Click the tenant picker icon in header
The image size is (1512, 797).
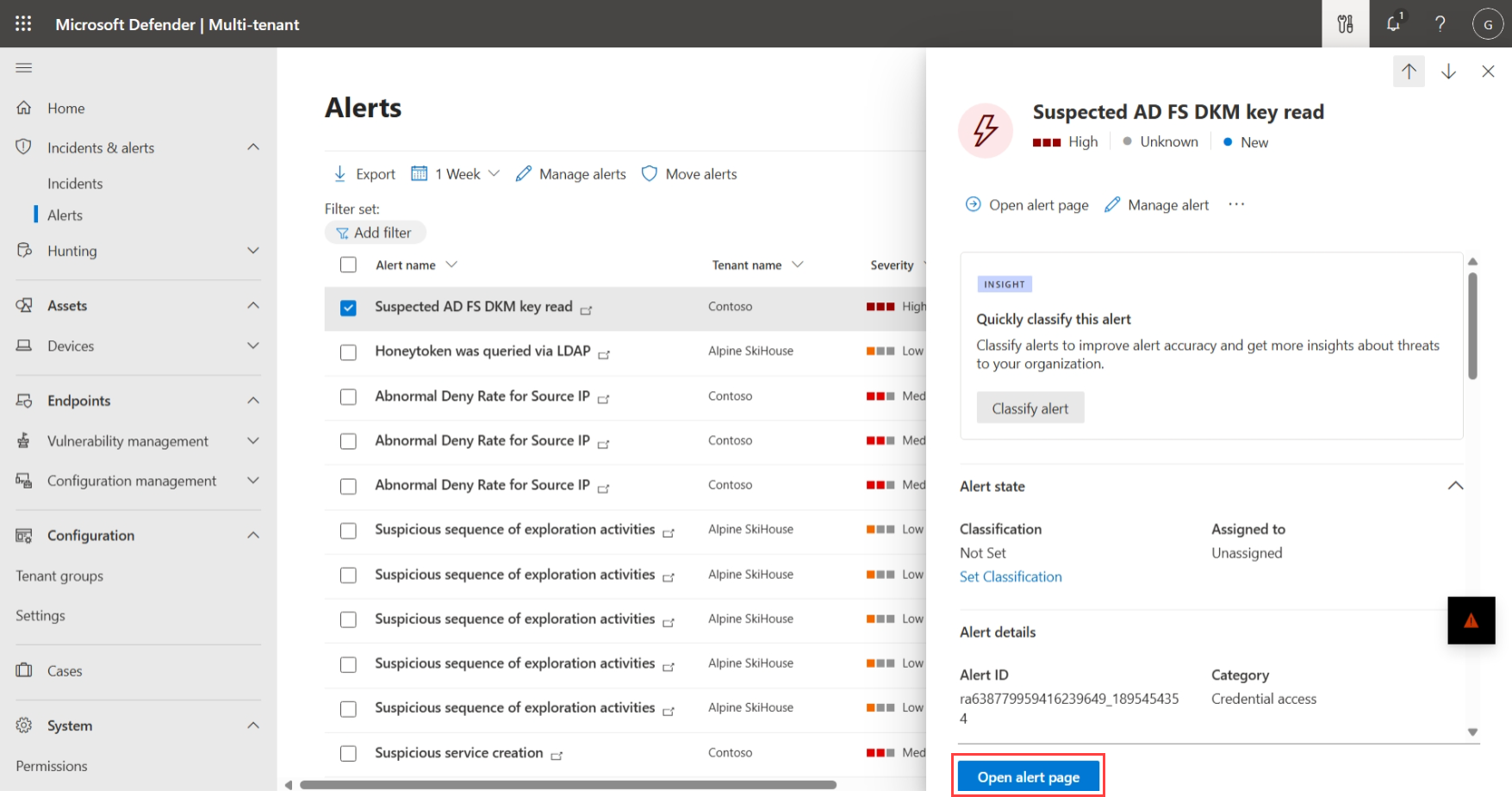tap(1345, 24)
